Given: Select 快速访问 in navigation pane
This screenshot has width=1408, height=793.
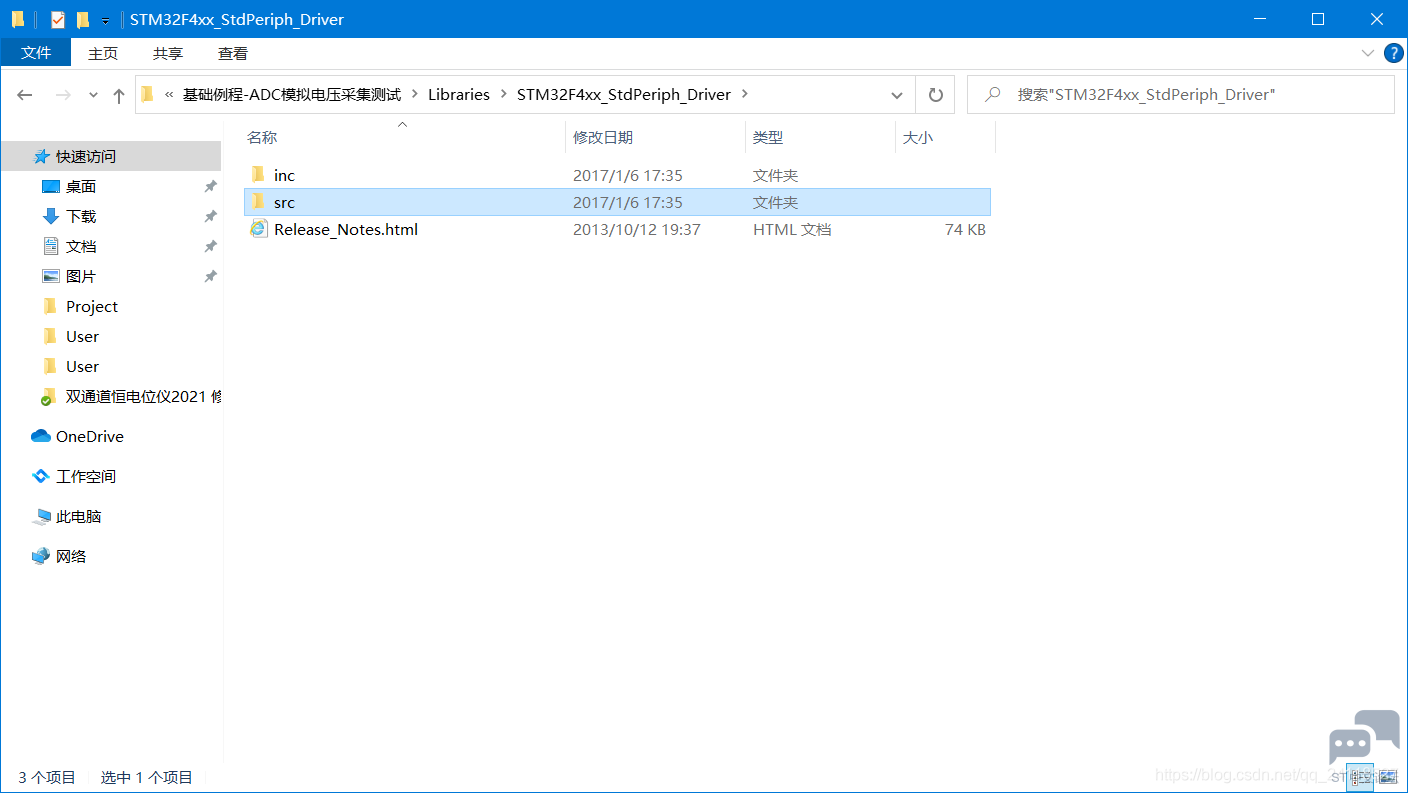Looking at the screenshot, I should (110, 156).
